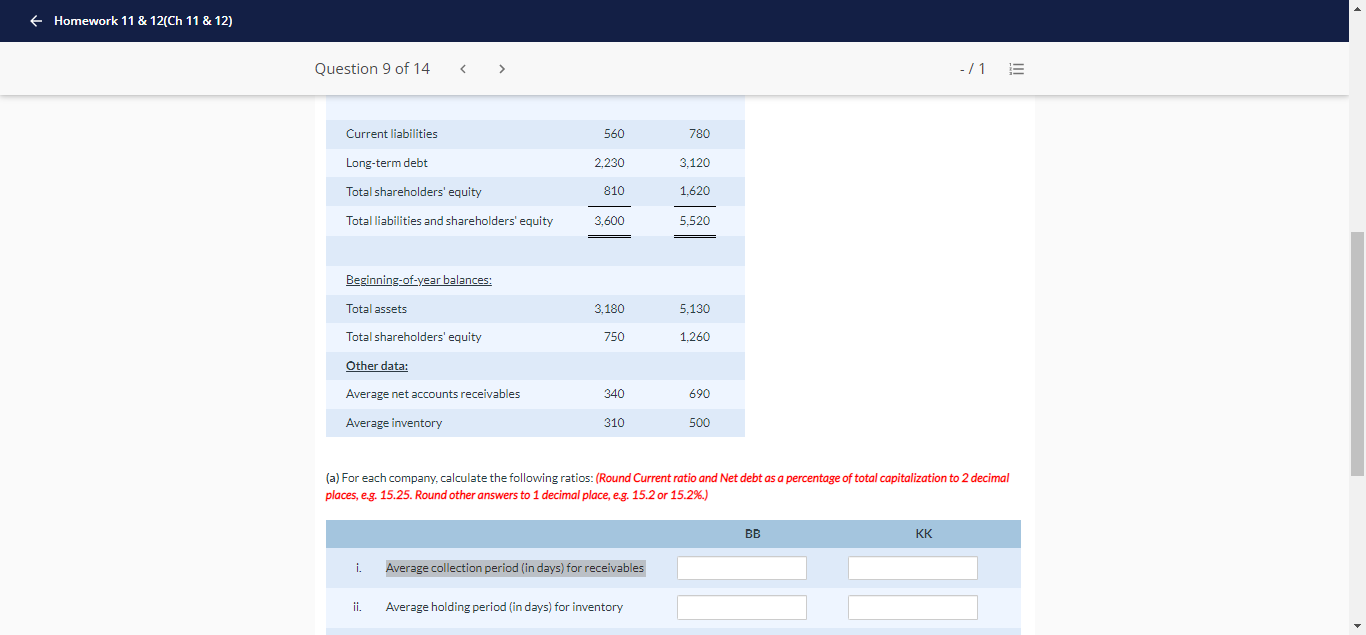
Task: Click the KK answer field for inventory holding
Action: 912,606
